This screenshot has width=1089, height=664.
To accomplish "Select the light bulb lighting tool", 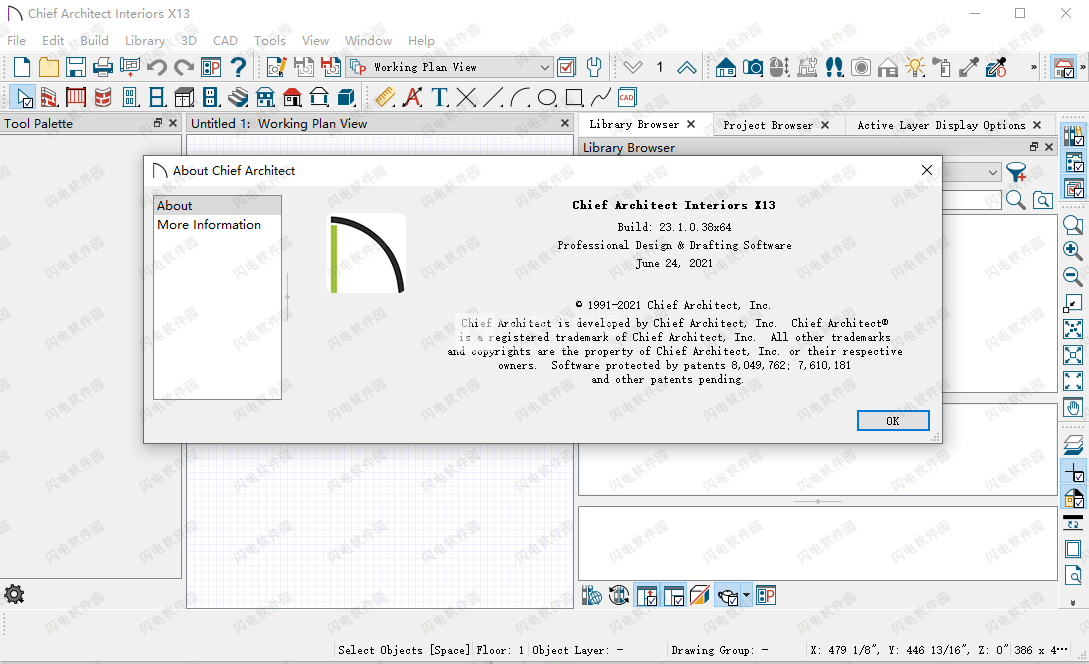I will pos(915,67).
